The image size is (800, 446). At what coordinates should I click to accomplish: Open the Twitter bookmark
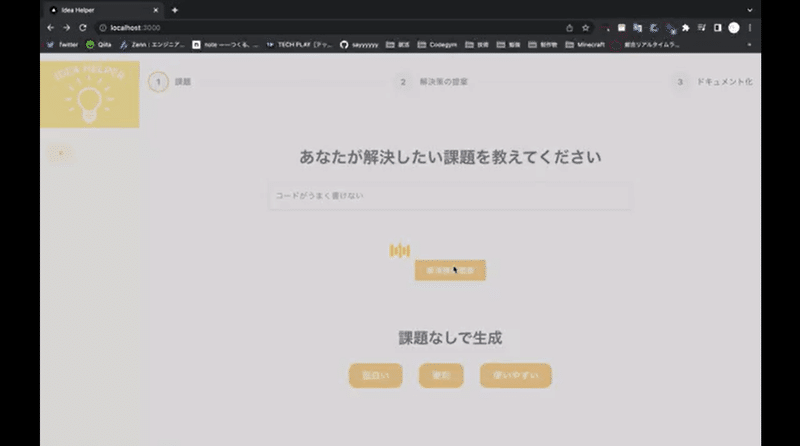pyautogui.click(x=62, y=45)
